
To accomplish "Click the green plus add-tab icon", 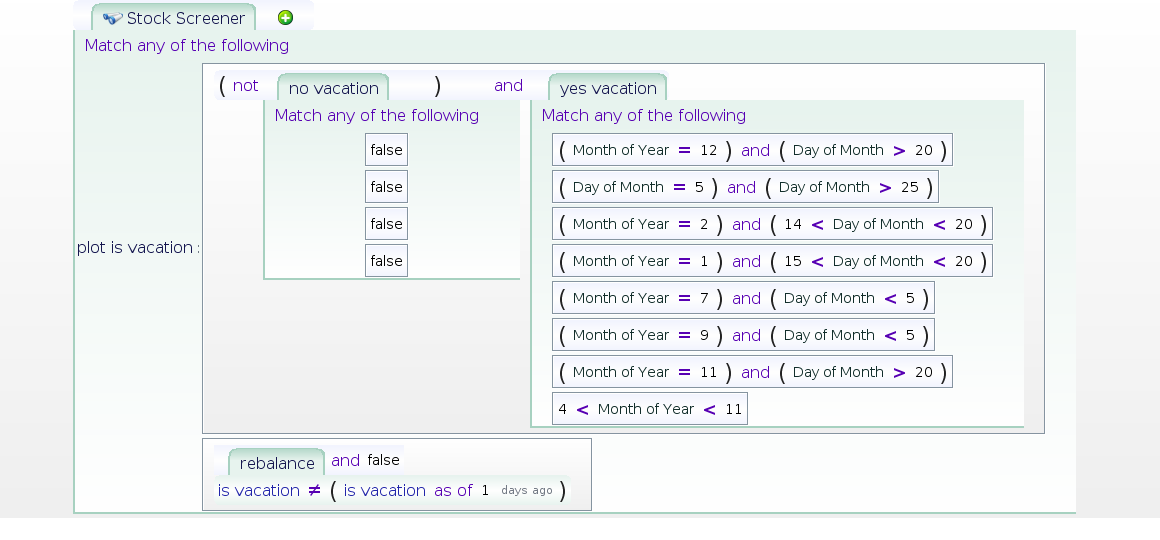I will pyautogui.click(x=285, y=18).
